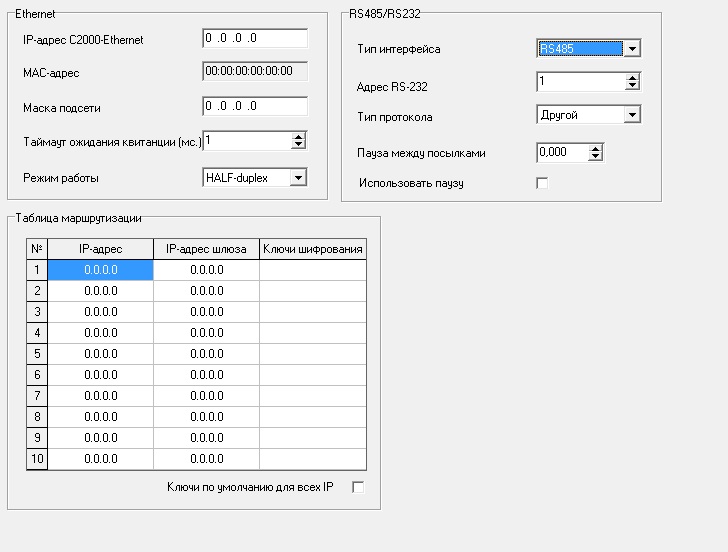
Task: Expand the Тип протокола dropdown
Action: [631, 115]
